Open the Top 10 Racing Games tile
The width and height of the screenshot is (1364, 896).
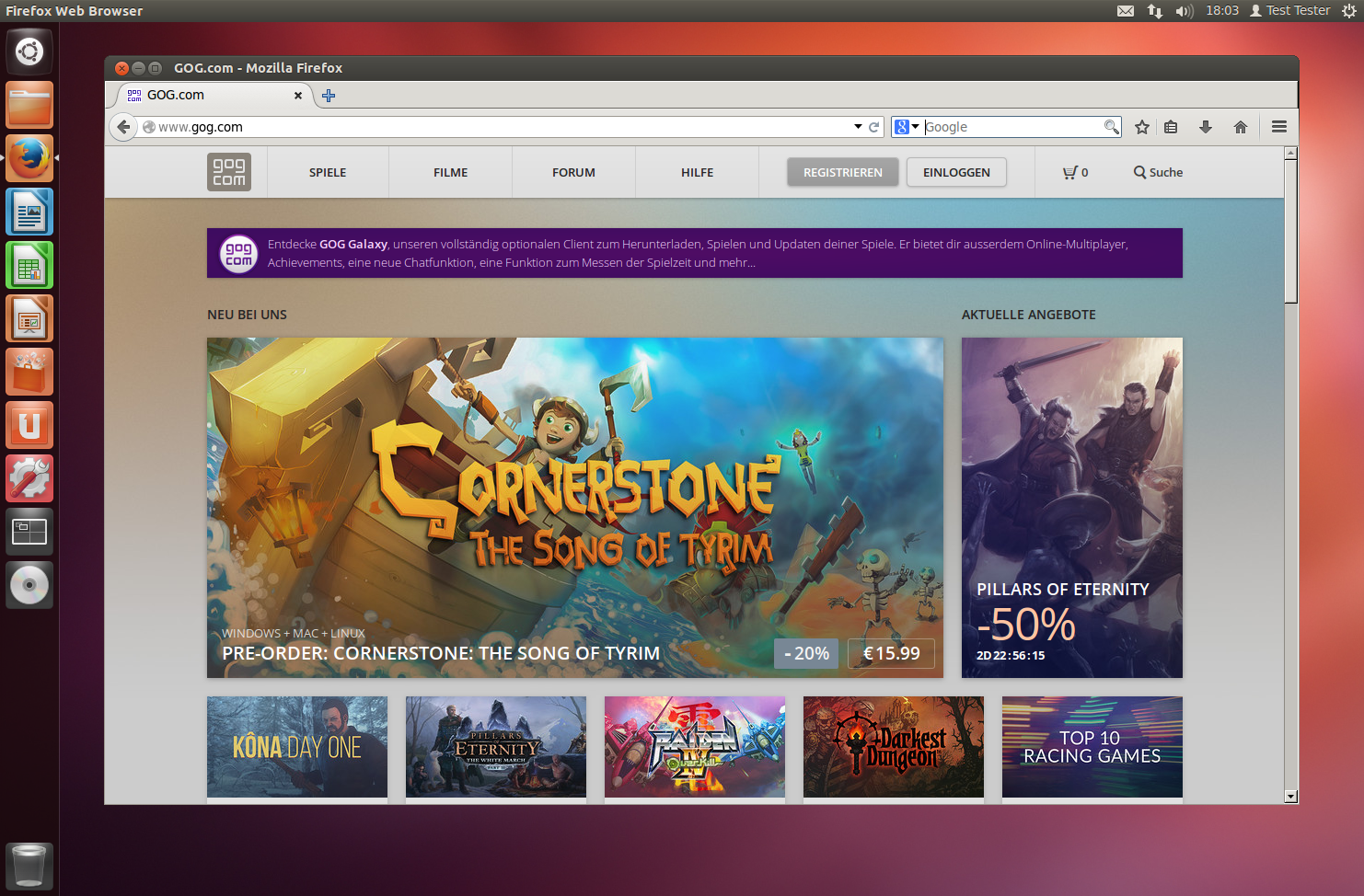click(1092, 747)
